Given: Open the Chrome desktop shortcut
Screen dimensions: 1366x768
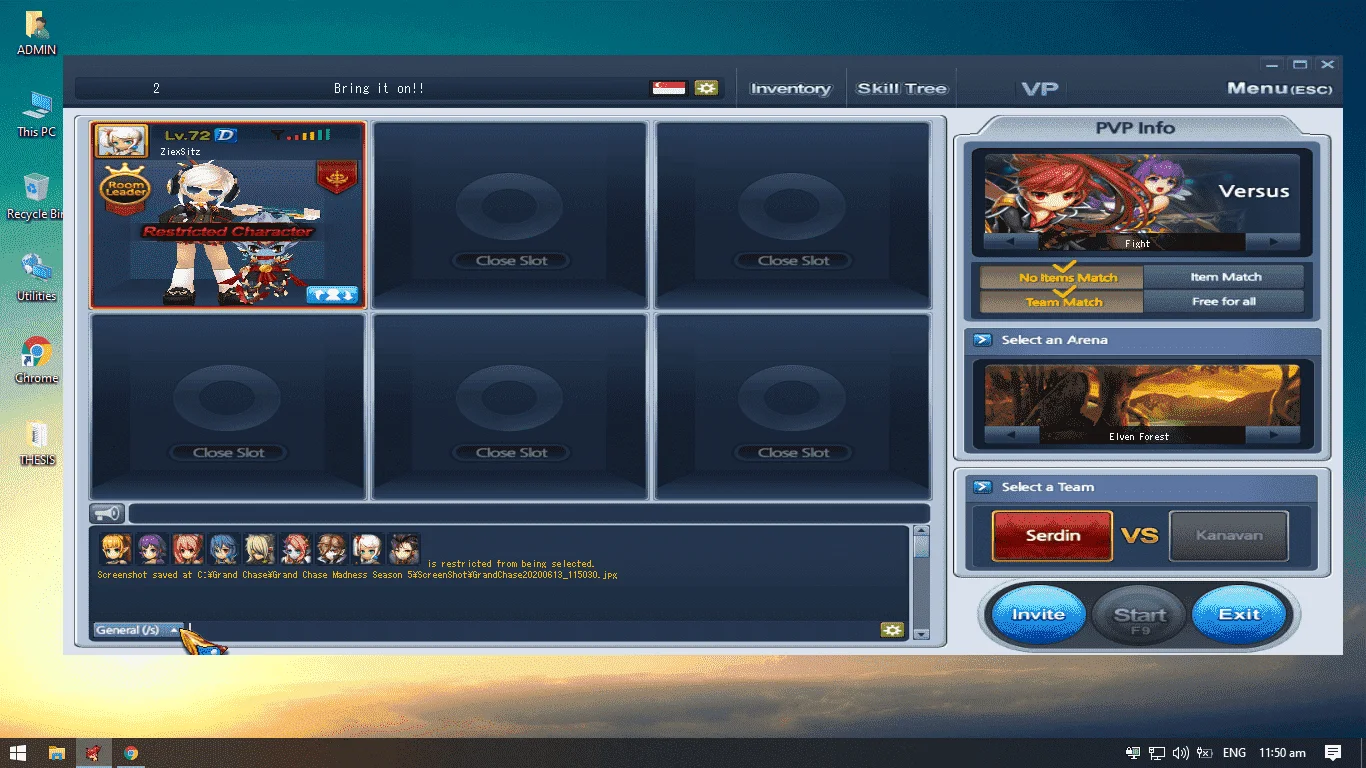Looking at the screenshot, I should coord(36,361).
